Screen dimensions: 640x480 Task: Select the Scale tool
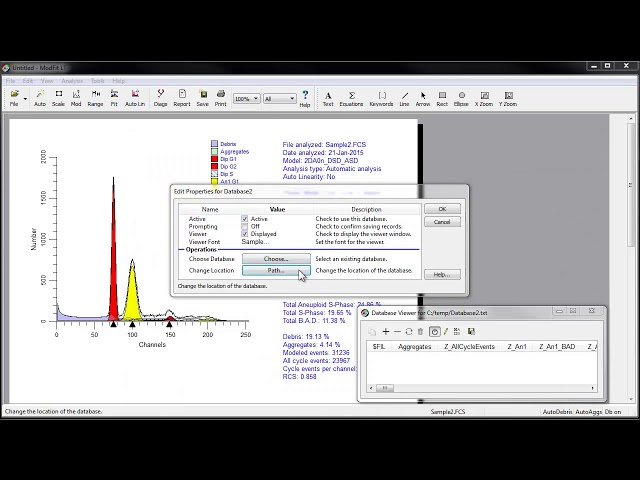pyautogui.click(x=58, y=98)
